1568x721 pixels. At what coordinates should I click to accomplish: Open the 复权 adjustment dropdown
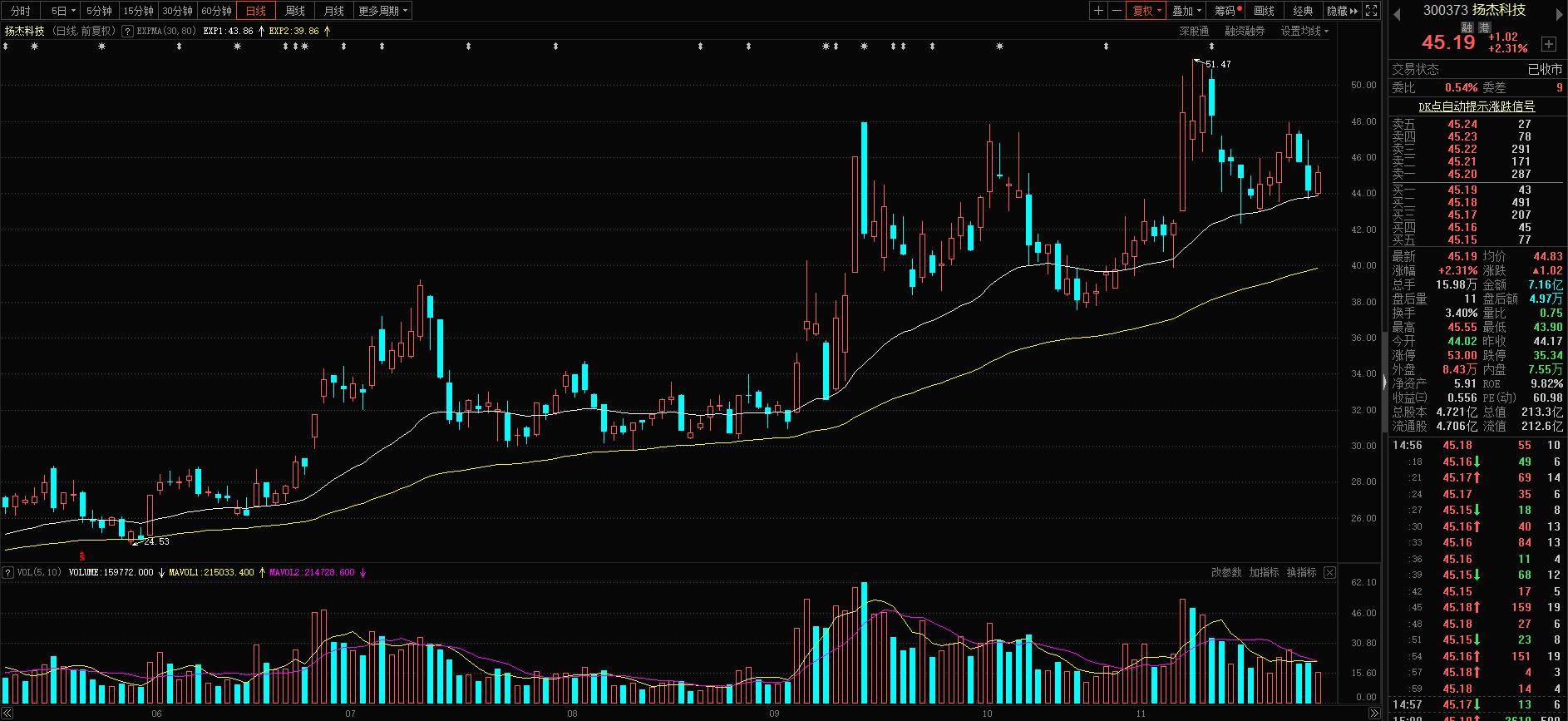click(x=1147, y=11)
